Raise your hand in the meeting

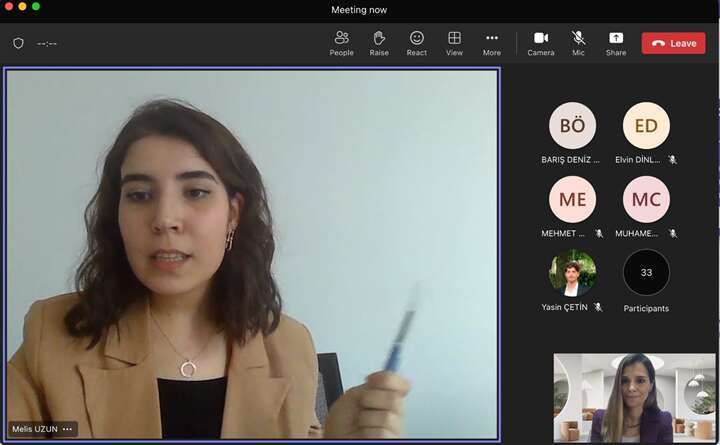pyautogui.click(x=379, y=43)
